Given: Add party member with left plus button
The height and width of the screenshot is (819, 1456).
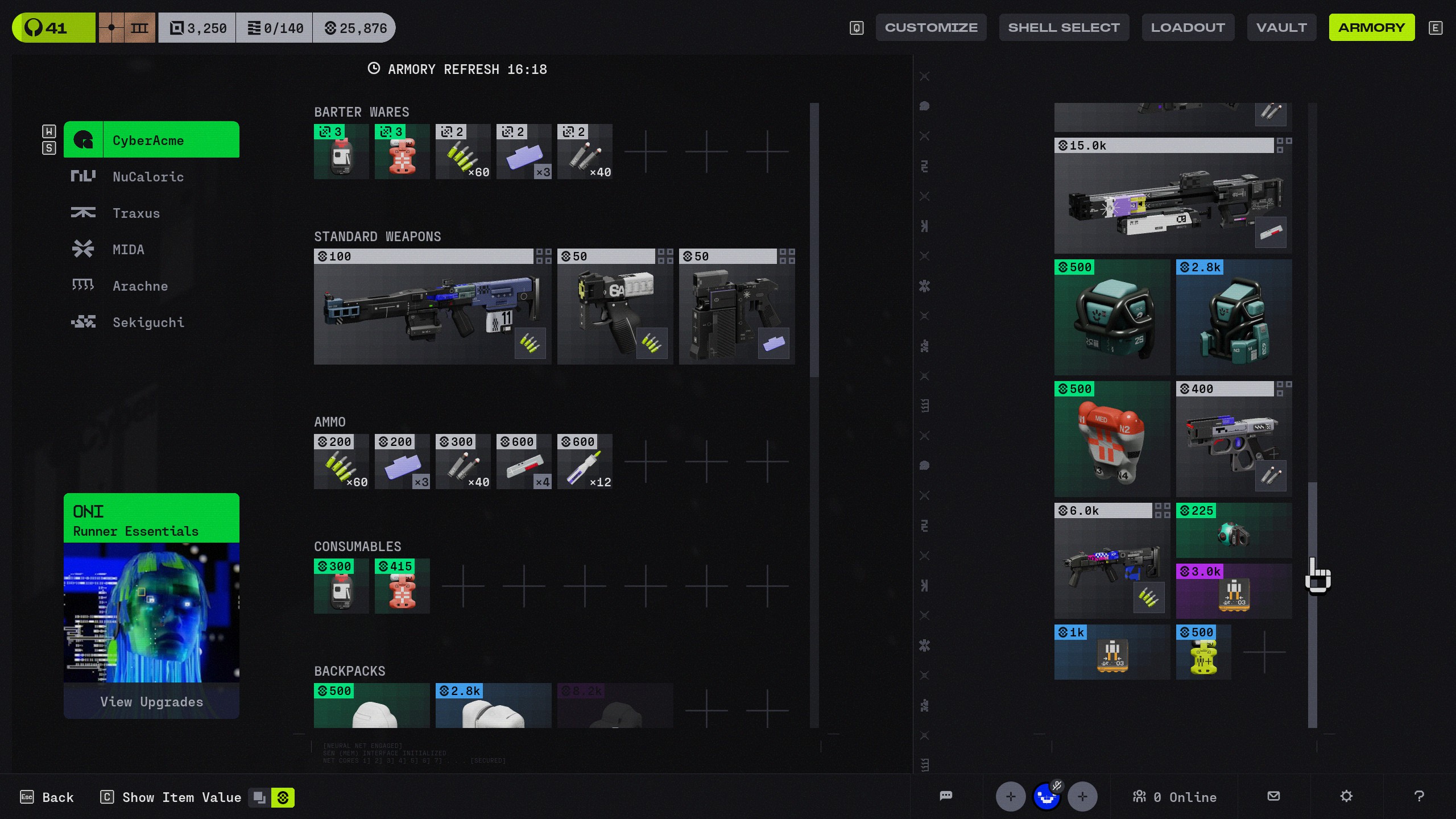Looking at the screenshot, I should coord(1010,797).
